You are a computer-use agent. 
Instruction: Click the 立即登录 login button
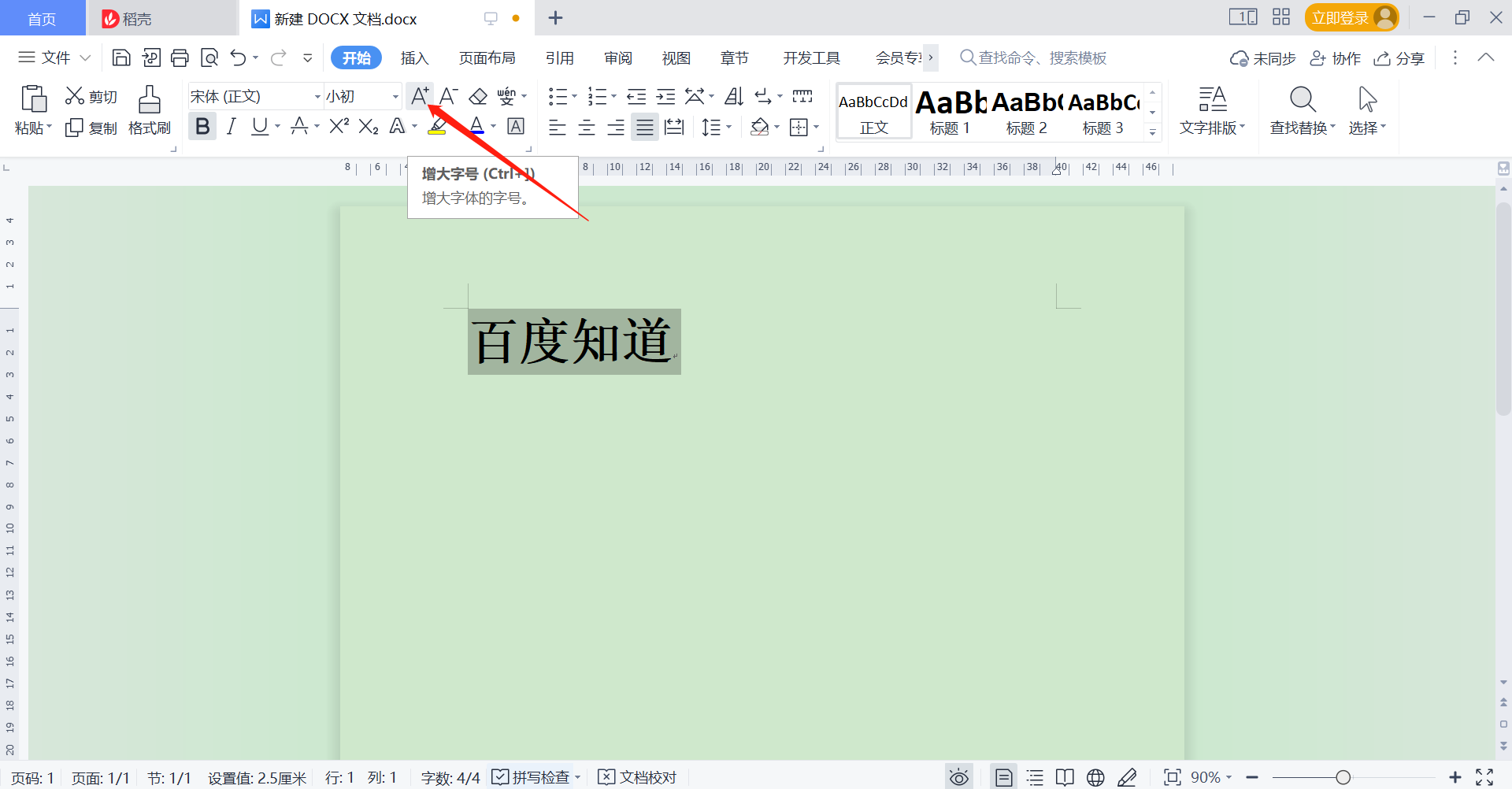pyautogui.click(x=1351, y=17)
